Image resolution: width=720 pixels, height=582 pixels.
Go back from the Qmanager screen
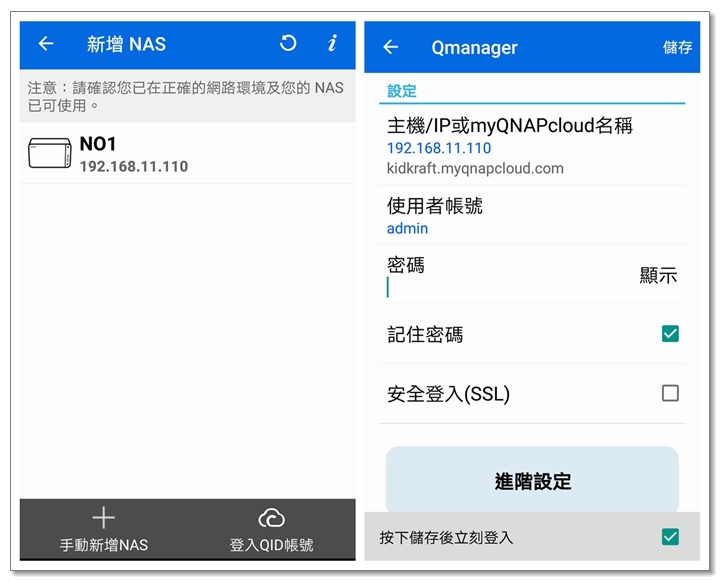[390, 46]
